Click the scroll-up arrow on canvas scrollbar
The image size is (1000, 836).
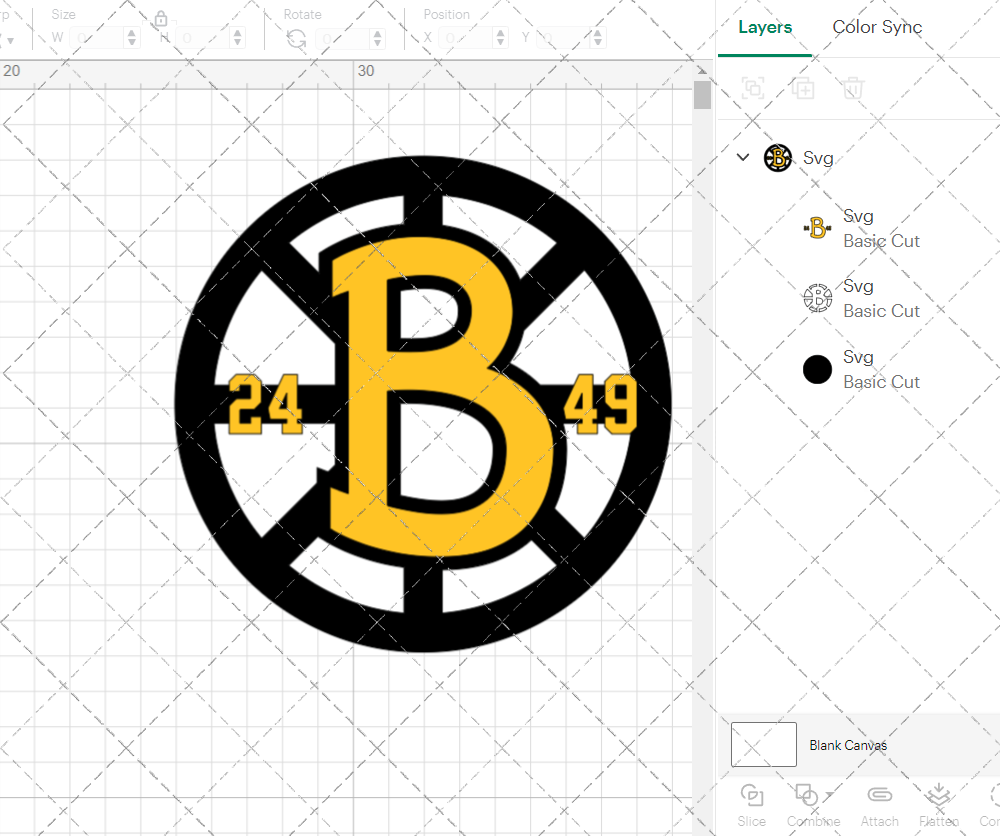702,70
